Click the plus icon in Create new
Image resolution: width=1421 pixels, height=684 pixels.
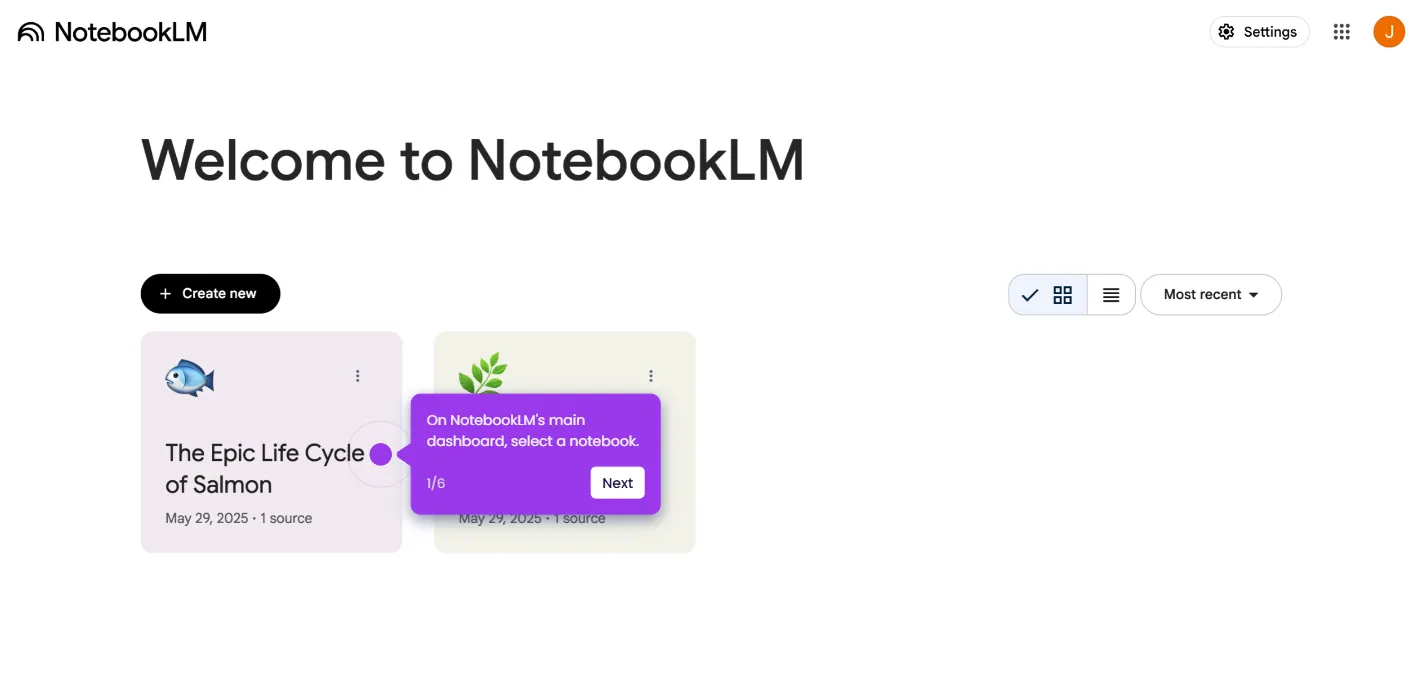tap(166, 294)
